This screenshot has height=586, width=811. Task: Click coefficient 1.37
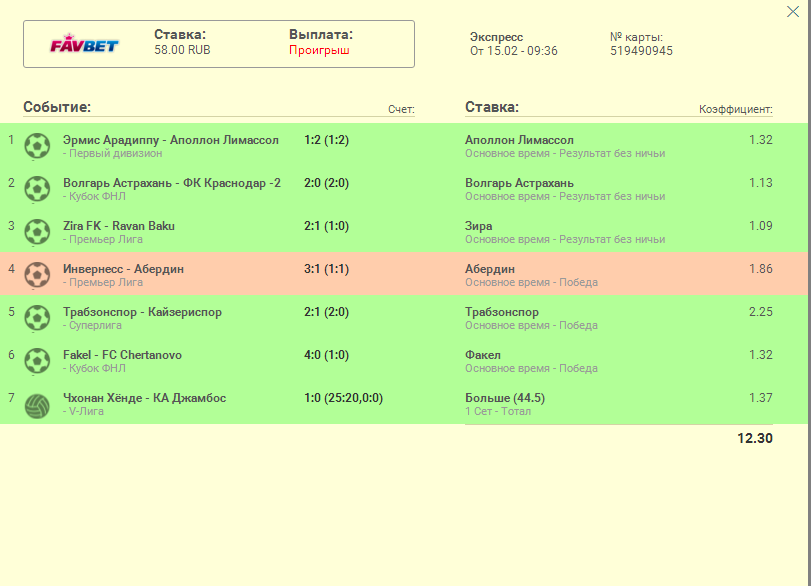[x=761, y=398]
